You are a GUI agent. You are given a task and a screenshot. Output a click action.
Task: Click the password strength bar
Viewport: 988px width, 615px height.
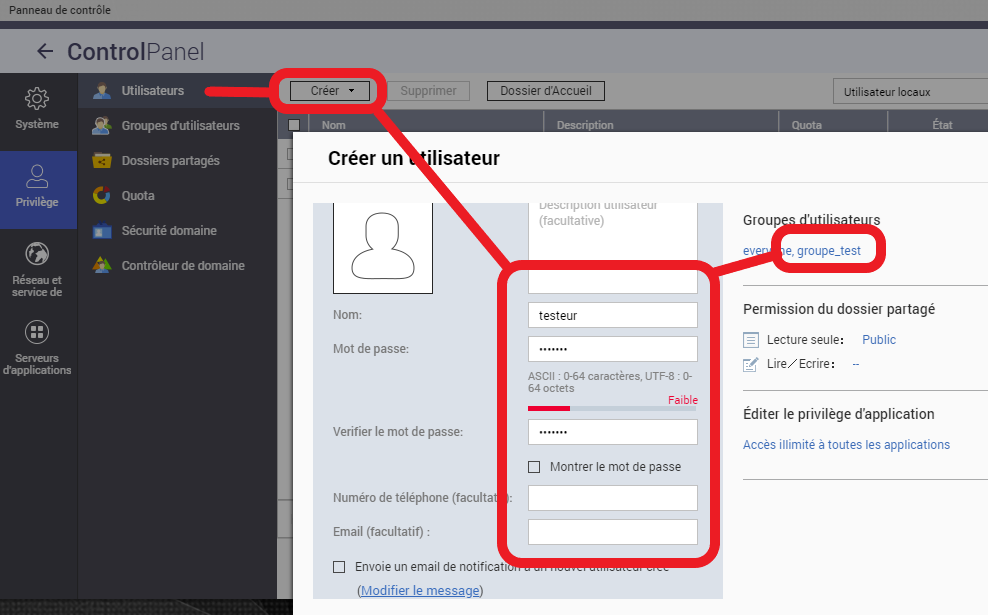[x=612, y=408]
